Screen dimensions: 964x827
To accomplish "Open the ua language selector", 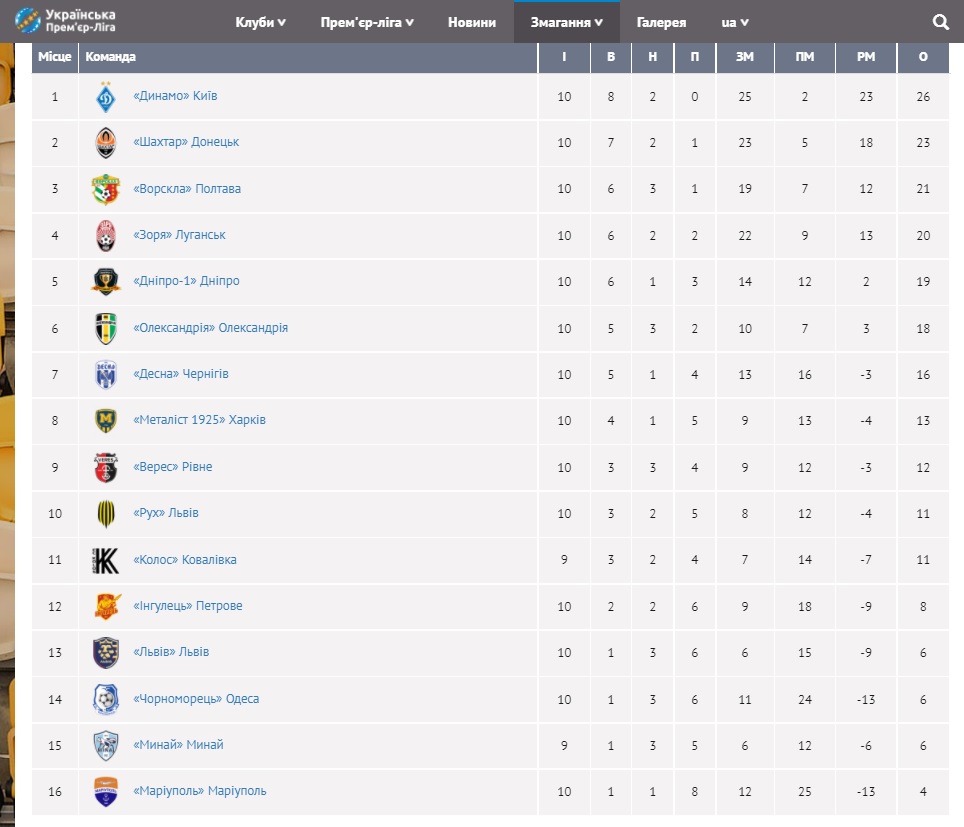I will click(735, 22).
